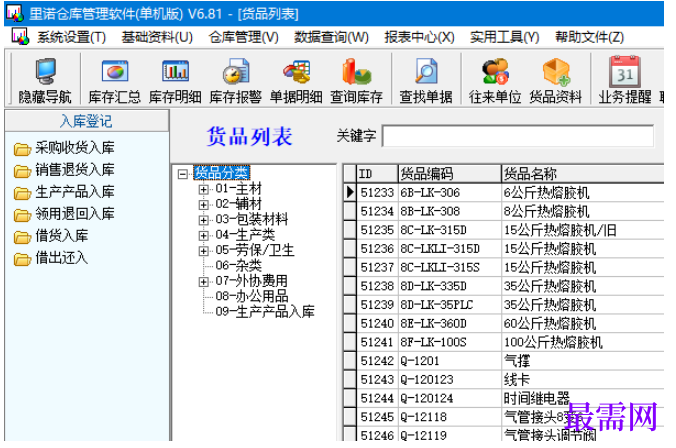This screenshot has width=676, height=448.
Task: Click the app icon in title bar
Action: (x=15, y=14)
